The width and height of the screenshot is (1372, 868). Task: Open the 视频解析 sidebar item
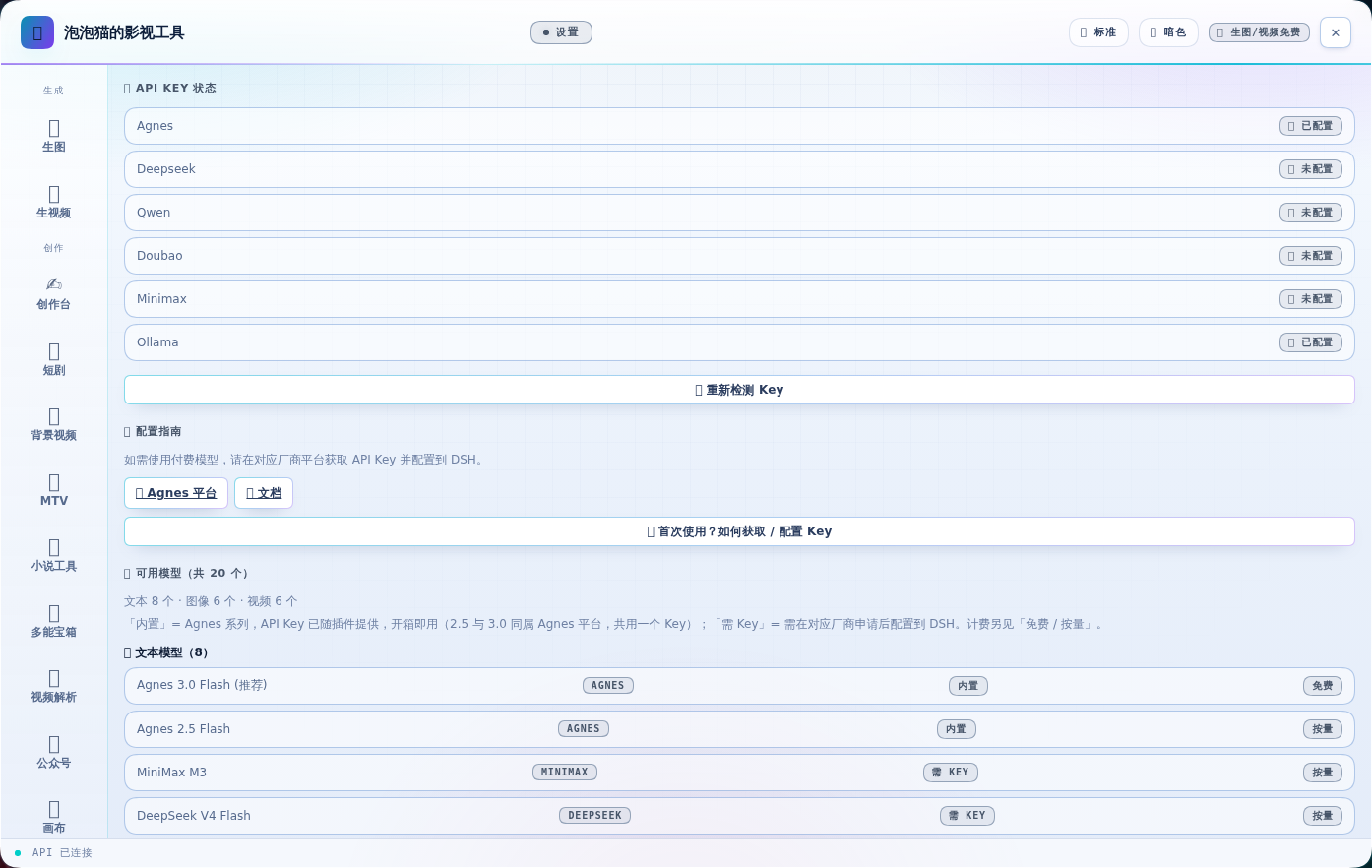point(54,686)
